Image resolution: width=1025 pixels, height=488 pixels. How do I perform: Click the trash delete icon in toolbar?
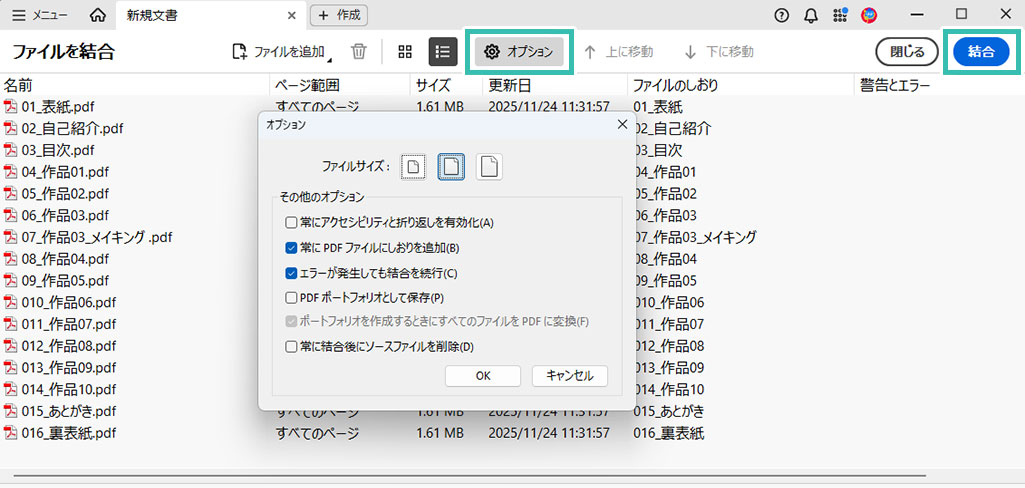pyautogui.click(x=359, y=52)
